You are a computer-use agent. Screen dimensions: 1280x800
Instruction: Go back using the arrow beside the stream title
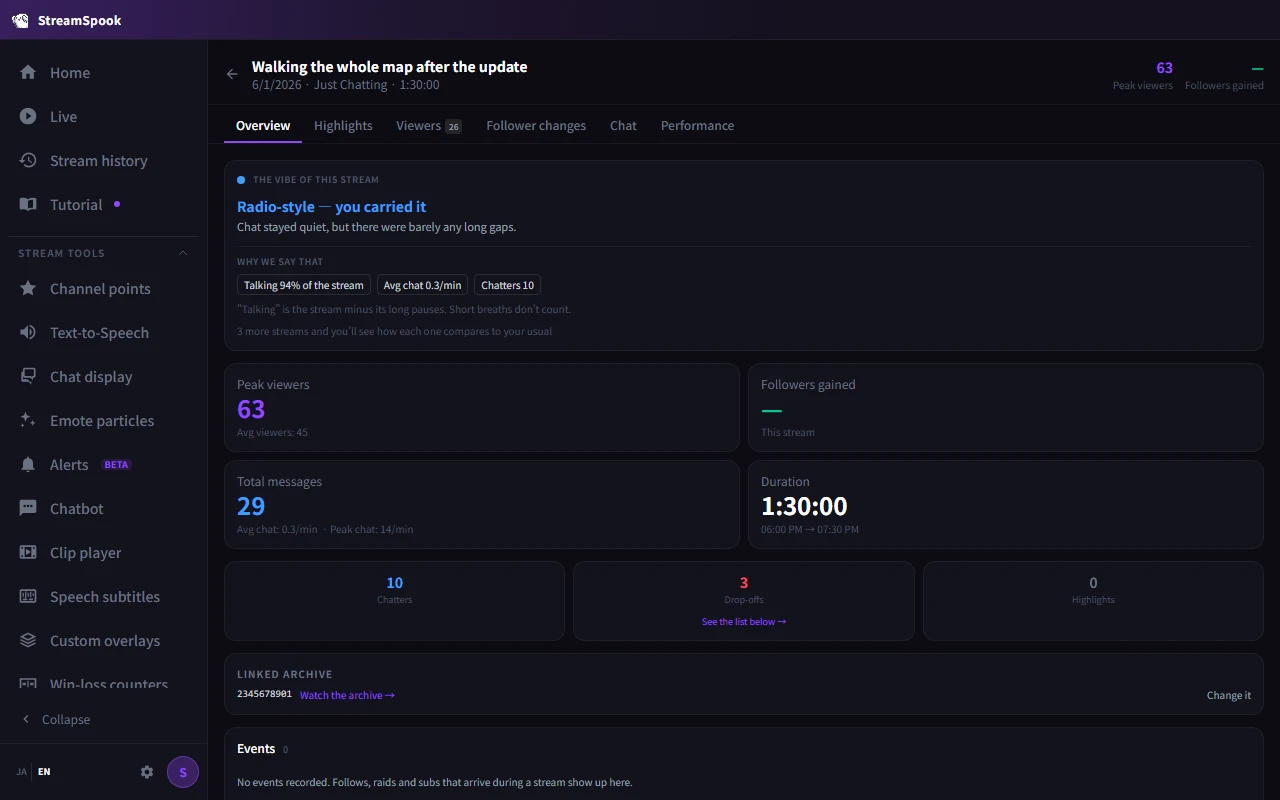pos(232,74)
